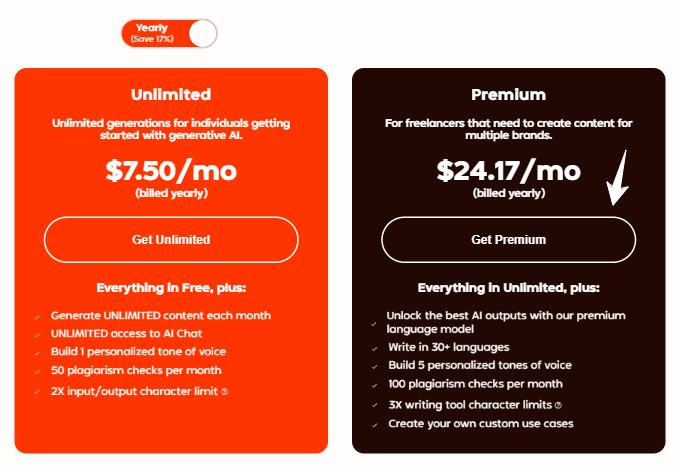Select checkmark beside Build 5 personalized tones of voice
This screenshot has width=679, height=465.
(x=372, y=366)
